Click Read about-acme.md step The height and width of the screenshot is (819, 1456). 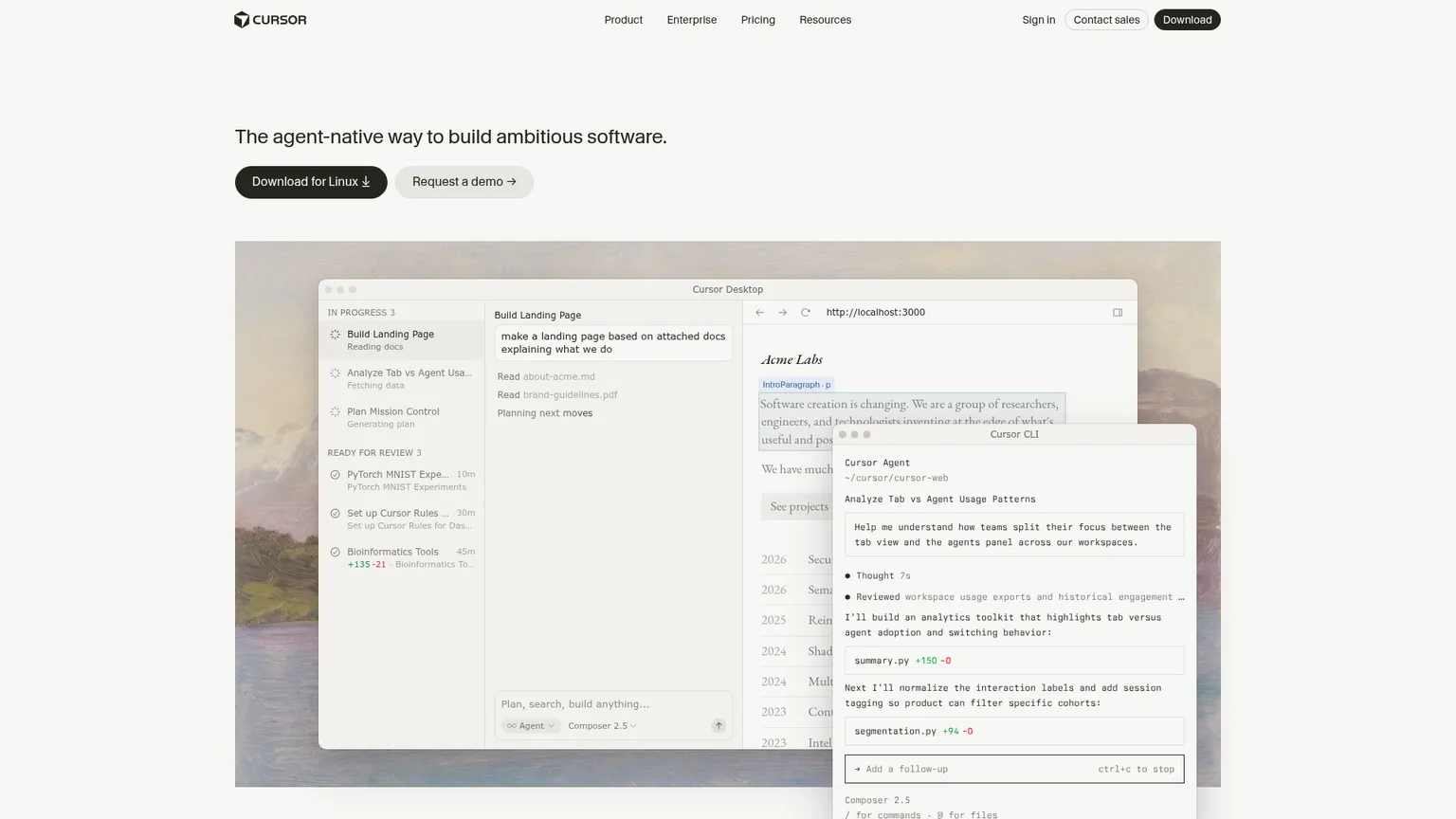546,377
